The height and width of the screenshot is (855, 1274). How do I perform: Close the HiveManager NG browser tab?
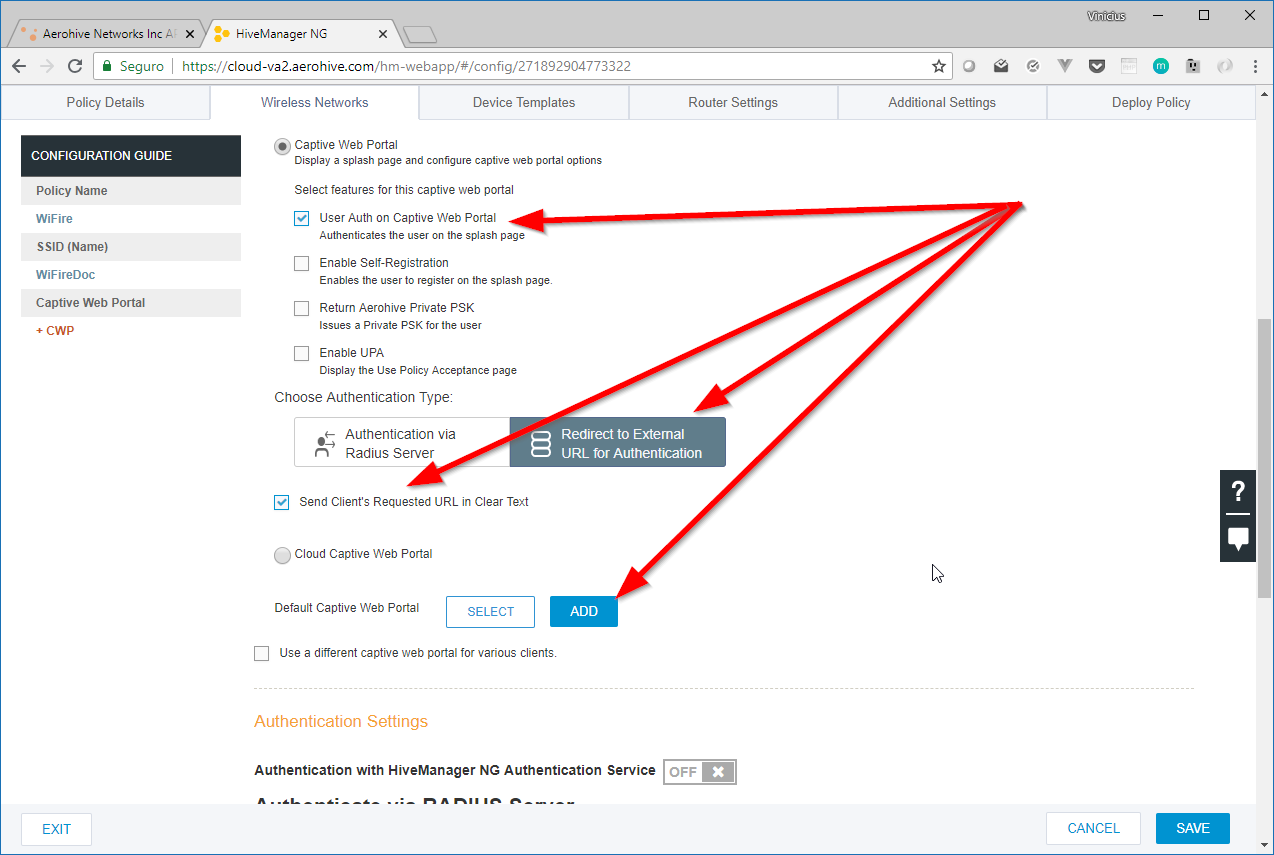point(383,34)
